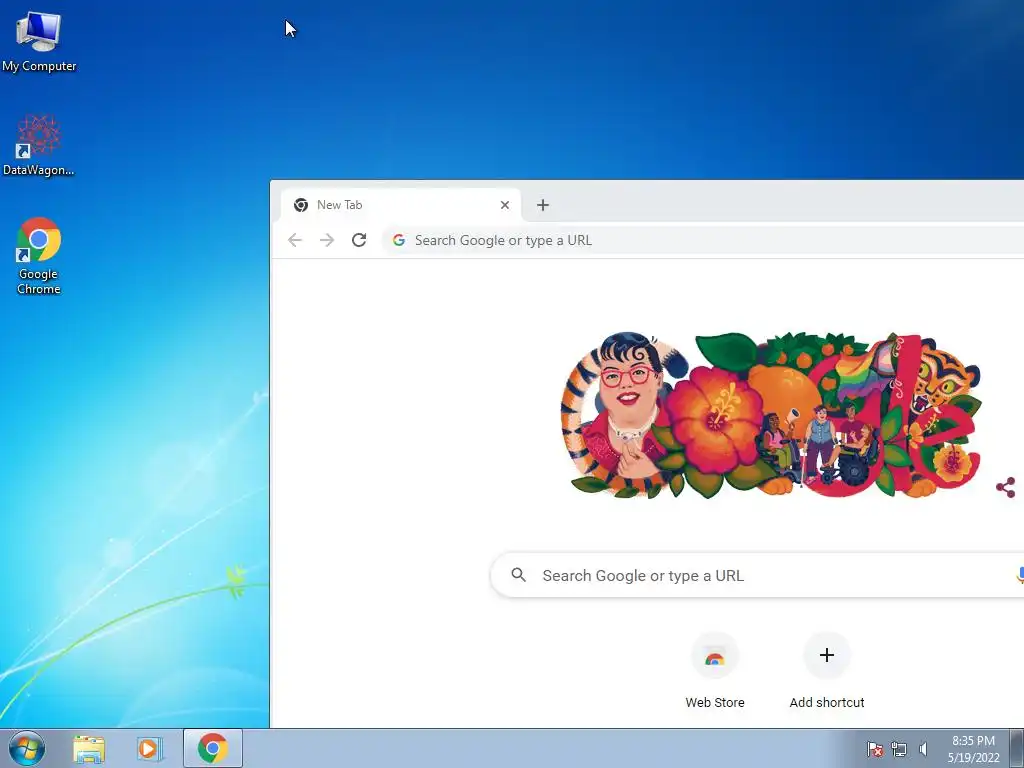The image size is (1024, 768).
Task: Click the Add shortcut label
Action: pyautogui.click(x=827, y=703)
